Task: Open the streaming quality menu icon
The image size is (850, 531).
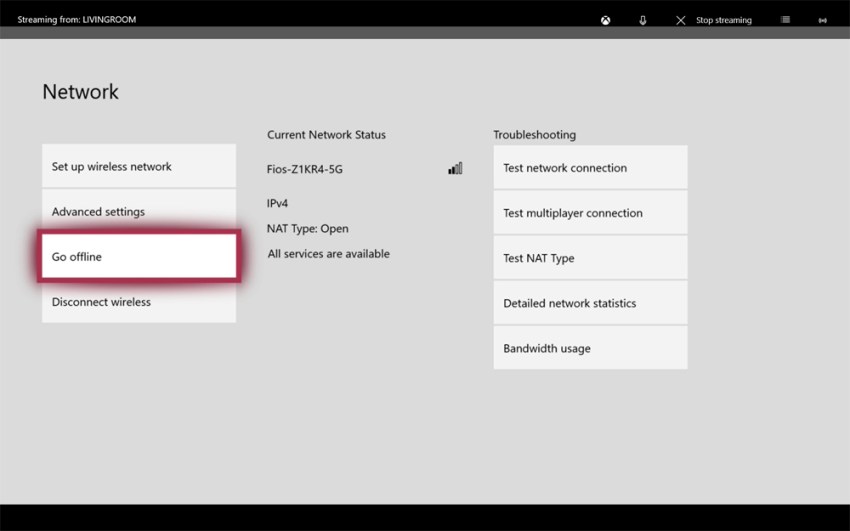Action: click(785, 20)
